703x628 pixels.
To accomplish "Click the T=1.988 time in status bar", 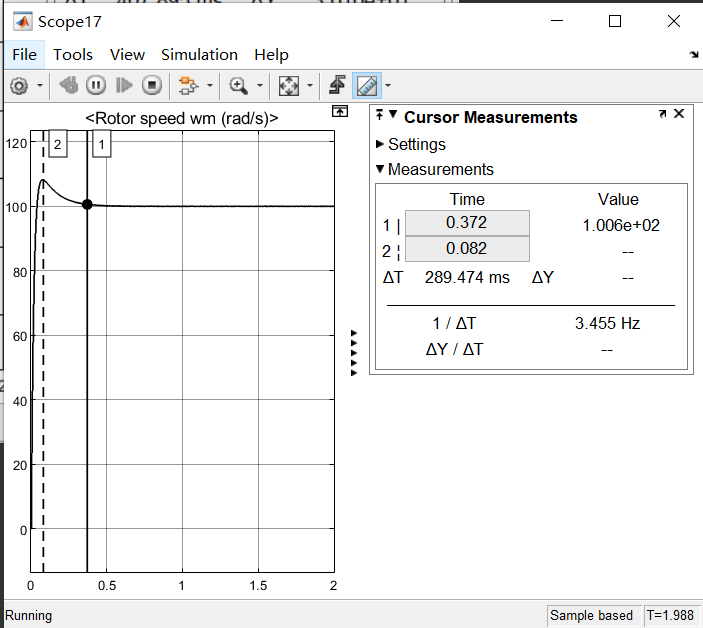I will coord(670,615).
